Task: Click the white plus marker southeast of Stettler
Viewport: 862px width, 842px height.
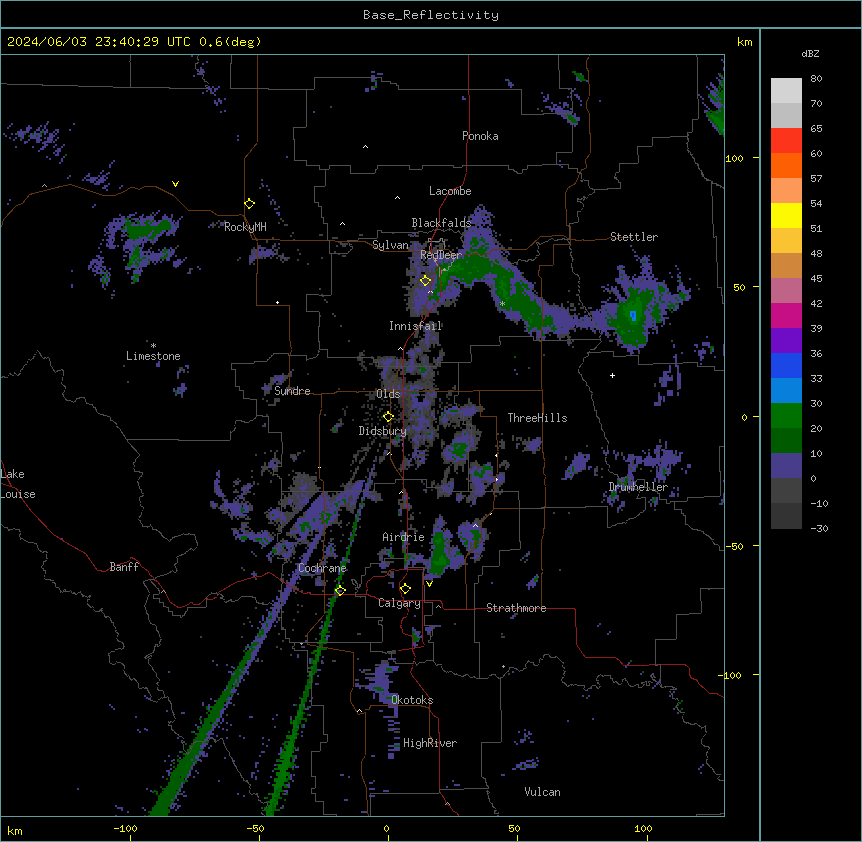Action: [612, 375]
